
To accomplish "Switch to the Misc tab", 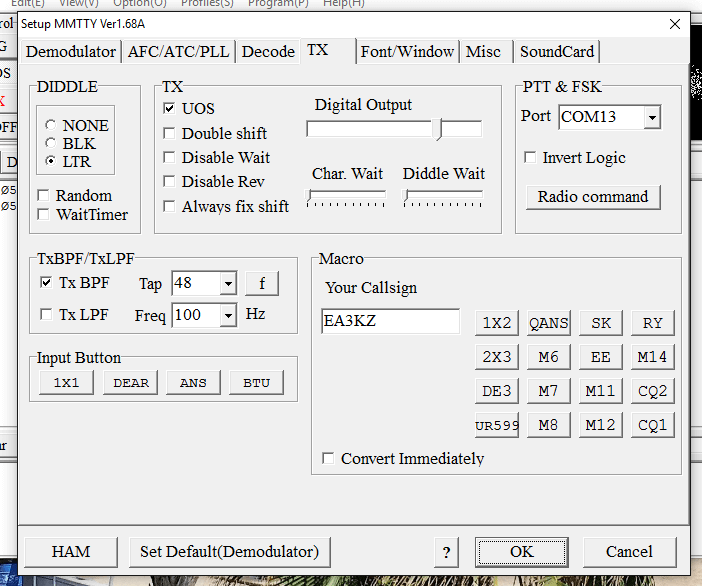I will tap(486, 52).
